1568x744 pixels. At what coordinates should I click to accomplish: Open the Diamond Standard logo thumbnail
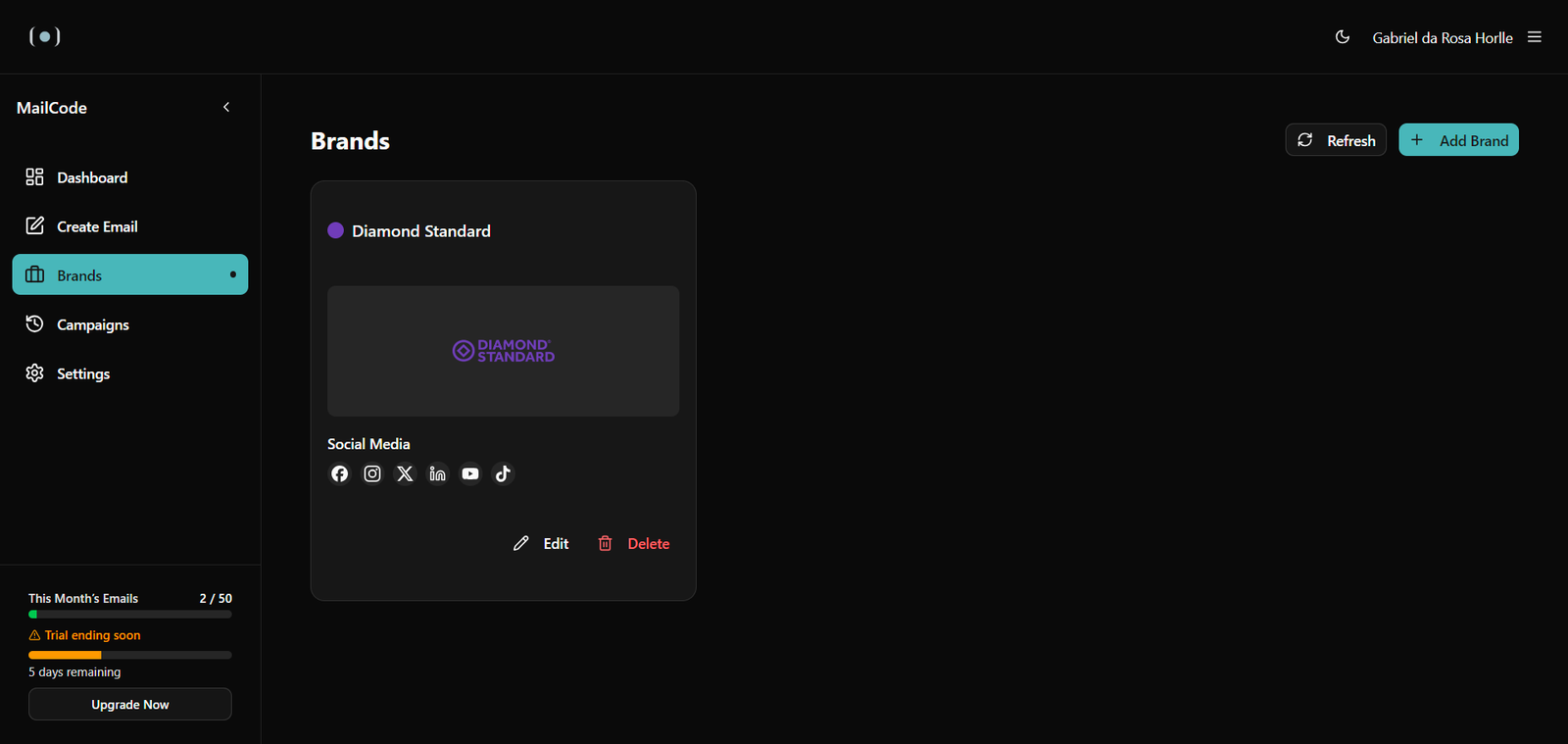click(503, 351)
